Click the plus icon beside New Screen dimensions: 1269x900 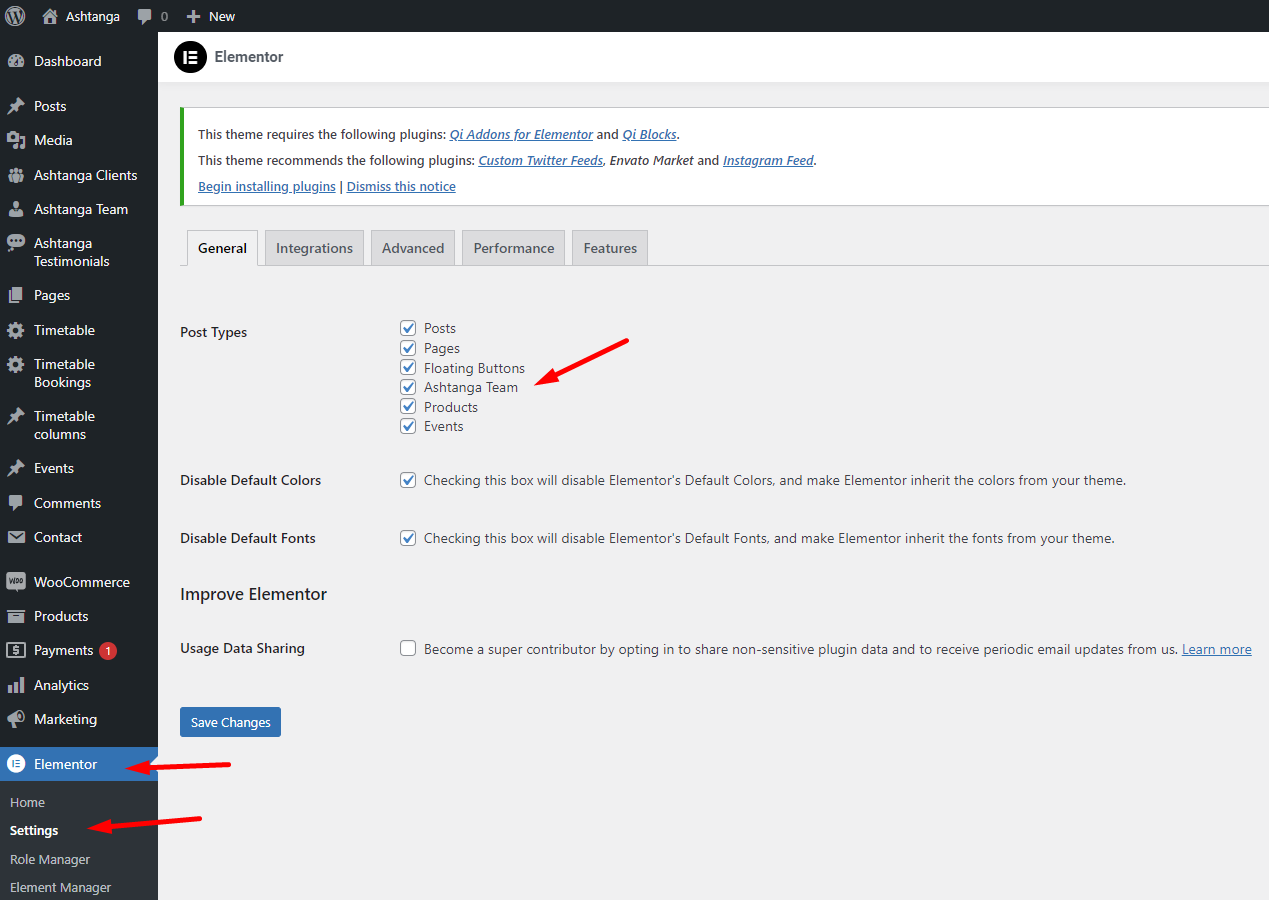point(194,16)
